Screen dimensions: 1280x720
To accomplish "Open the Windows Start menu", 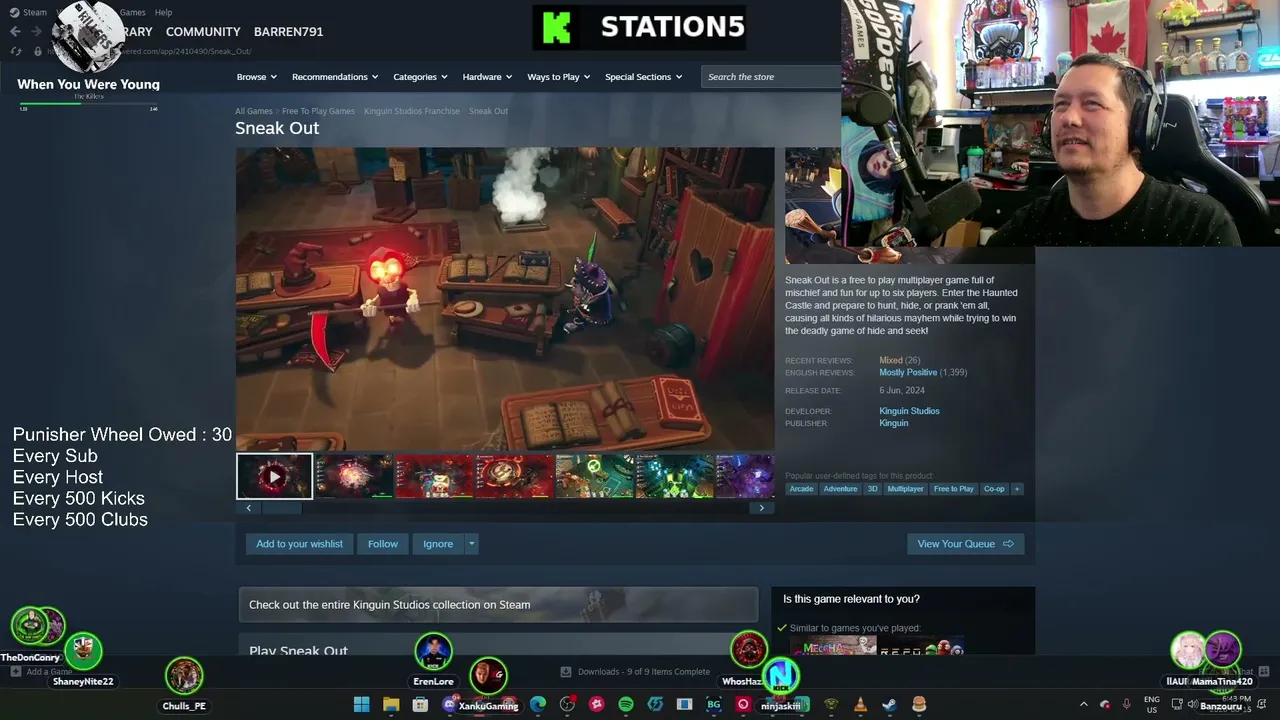I will [x=362, y=705].
